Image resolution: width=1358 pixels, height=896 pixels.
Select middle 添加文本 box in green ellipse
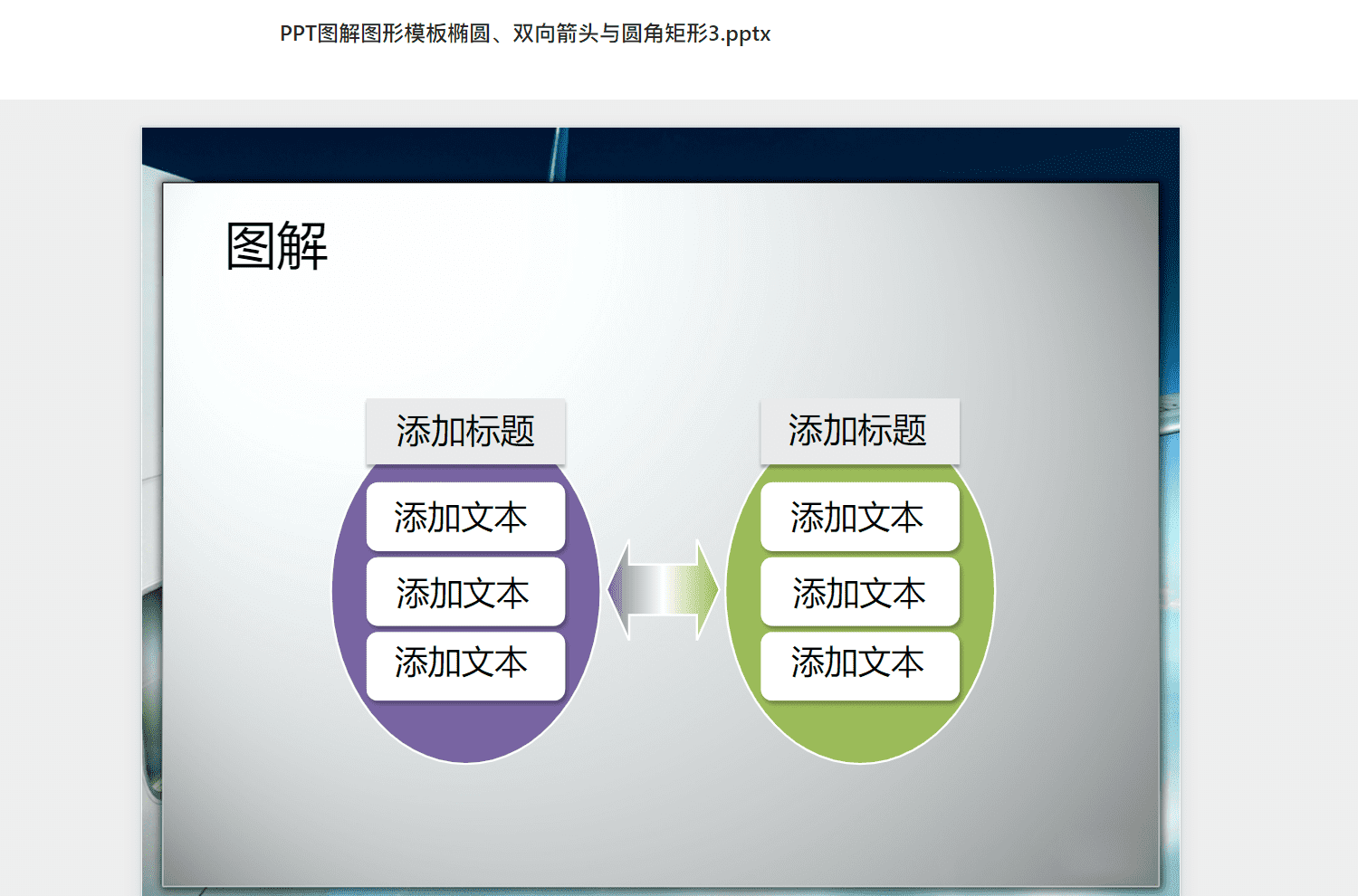(x=859, y=592)
